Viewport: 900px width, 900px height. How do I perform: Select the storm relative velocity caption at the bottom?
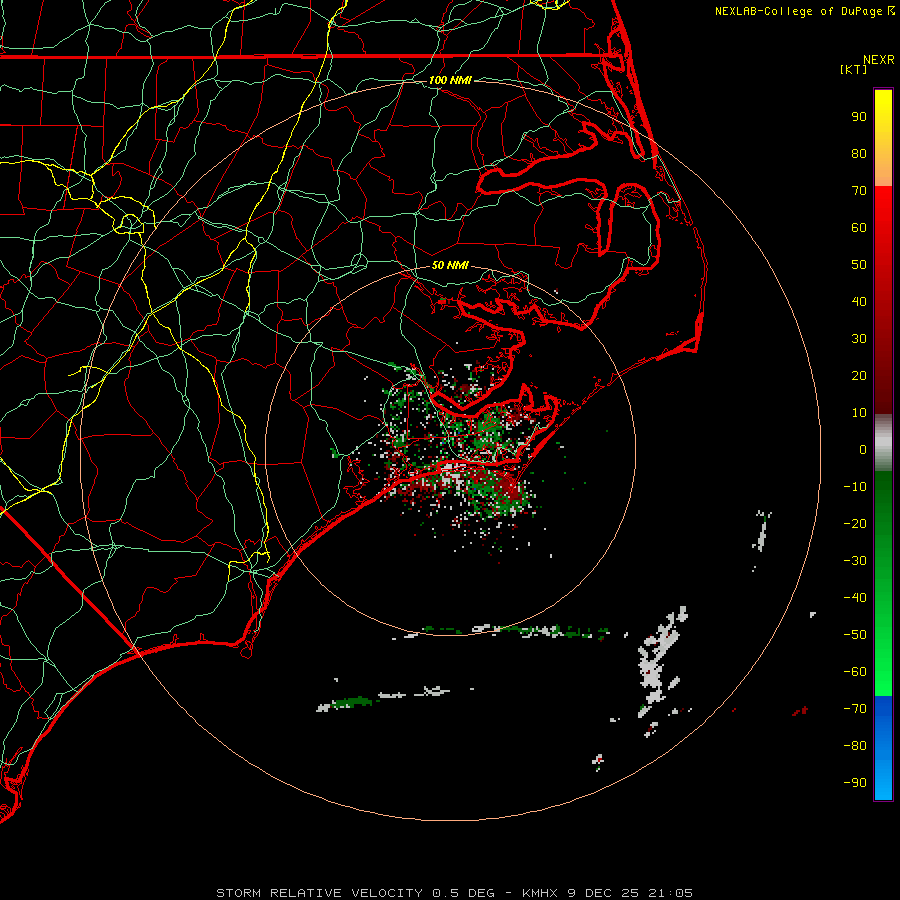[454, 893]
